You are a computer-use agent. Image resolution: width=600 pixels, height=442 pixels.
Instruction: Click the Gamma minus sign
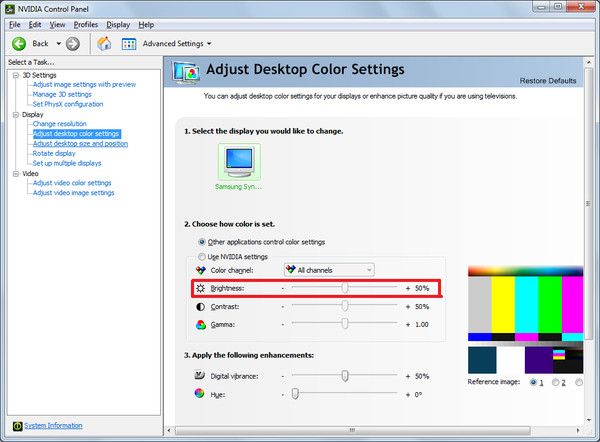(283, 325)
